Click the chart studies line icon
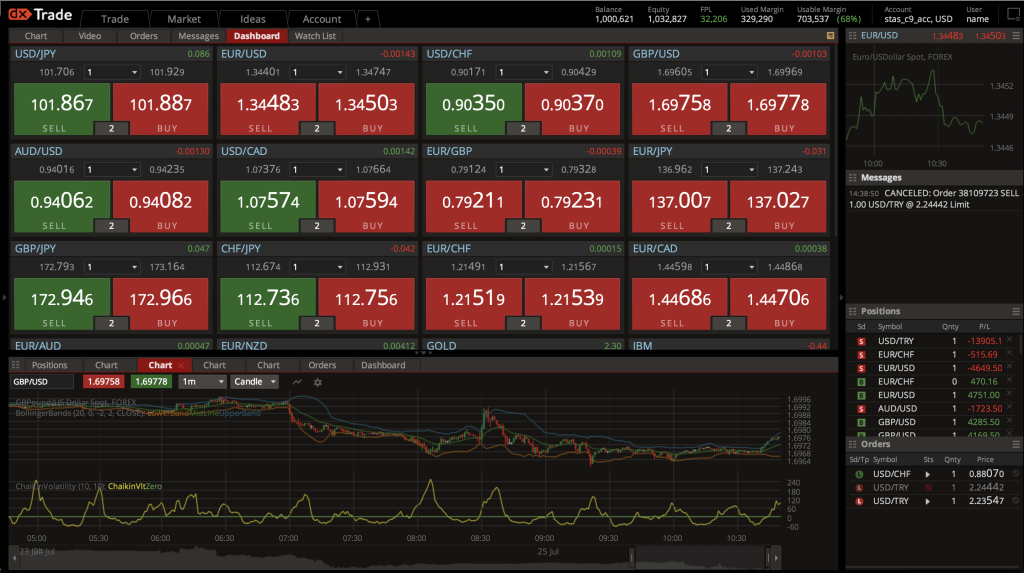This screenshot has width=1024, height=573. coord(297,382)
